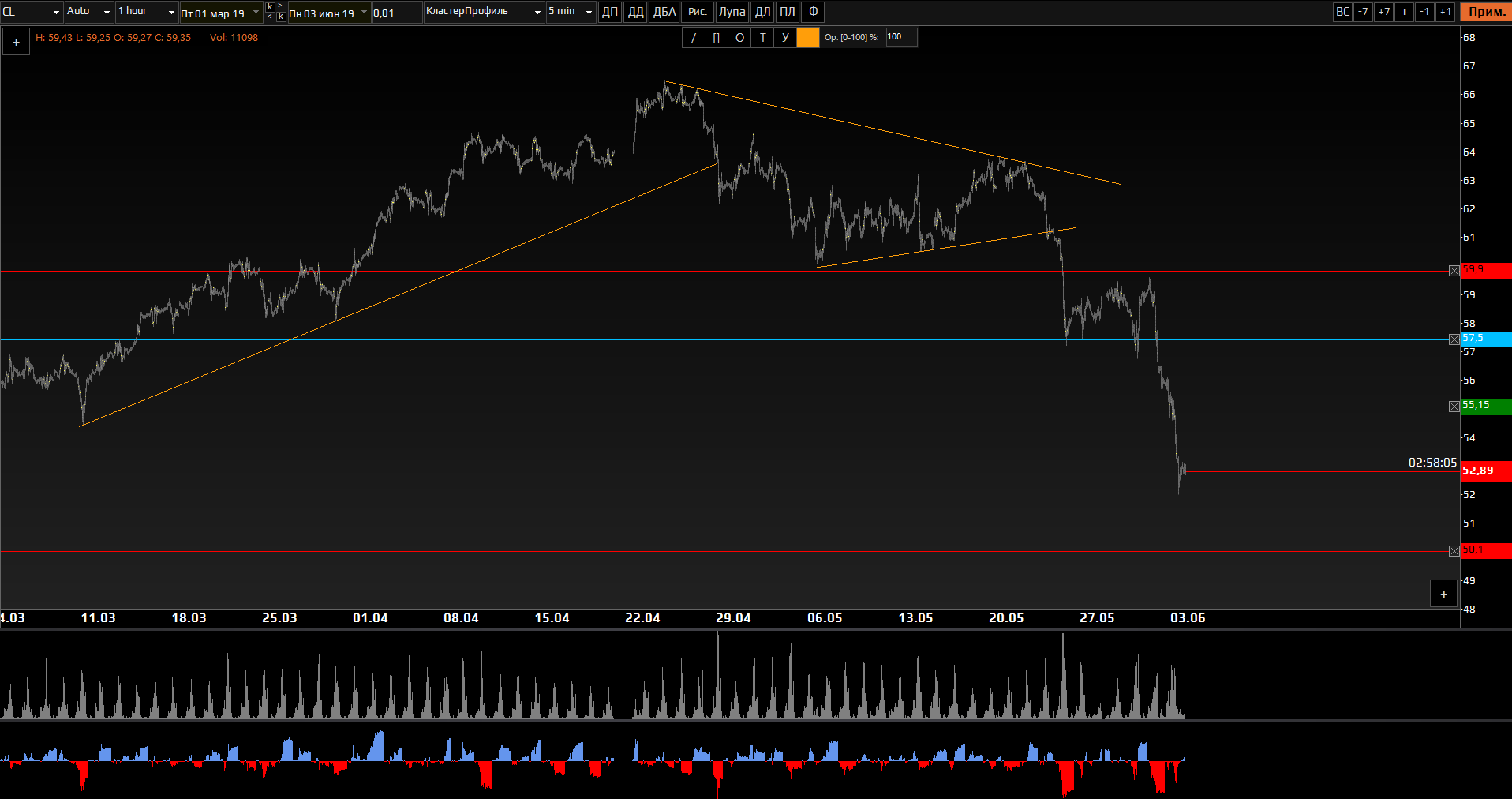Click the opacity percent input field

[900, 37]
